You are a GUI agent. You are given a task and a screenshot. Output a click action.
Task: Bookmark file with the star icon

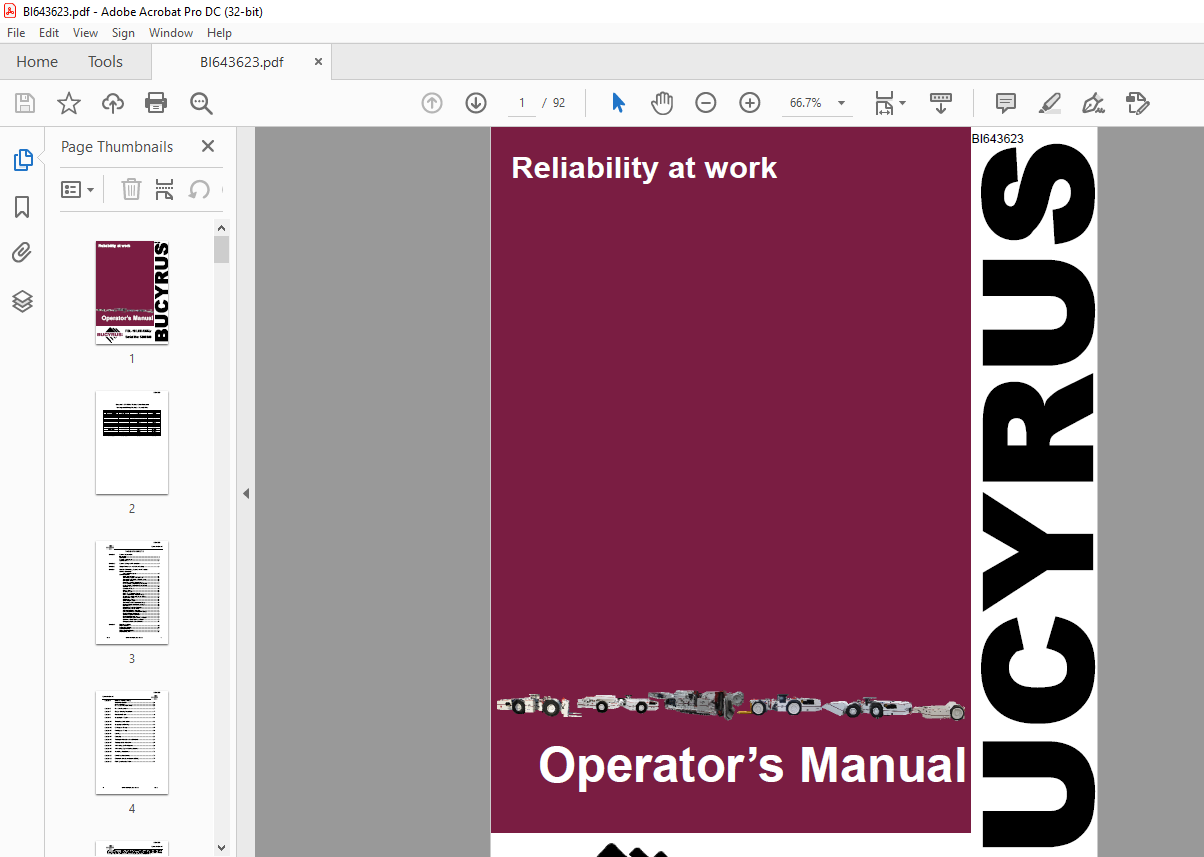[69, 103]
